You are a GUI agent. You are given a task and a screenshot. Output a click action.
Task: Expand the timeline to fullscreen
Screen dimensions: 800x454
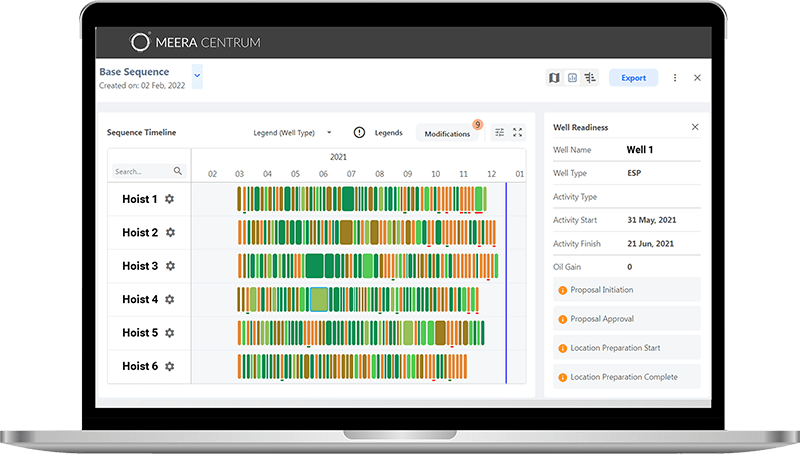pyautogui.click(x=517, y=132)
